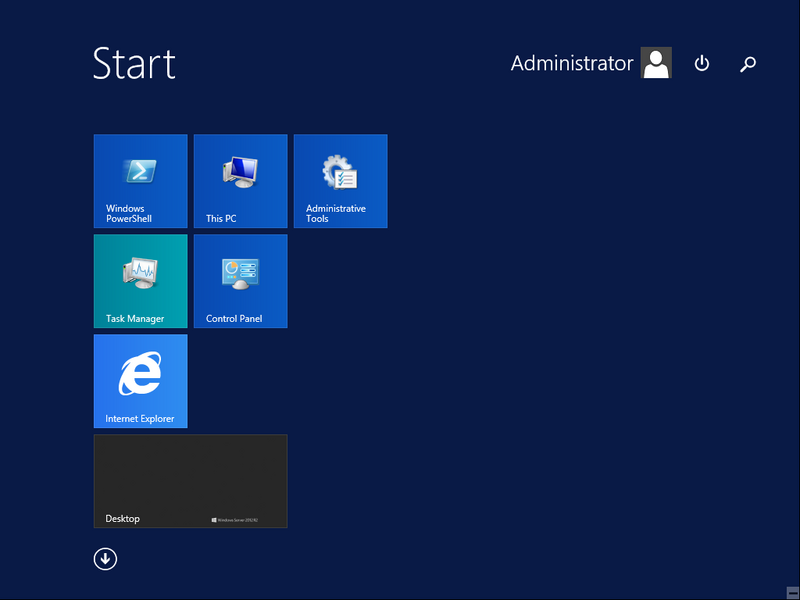The image size is (800, 600).
Task: Click the power options icon
Action: (702, 64)
